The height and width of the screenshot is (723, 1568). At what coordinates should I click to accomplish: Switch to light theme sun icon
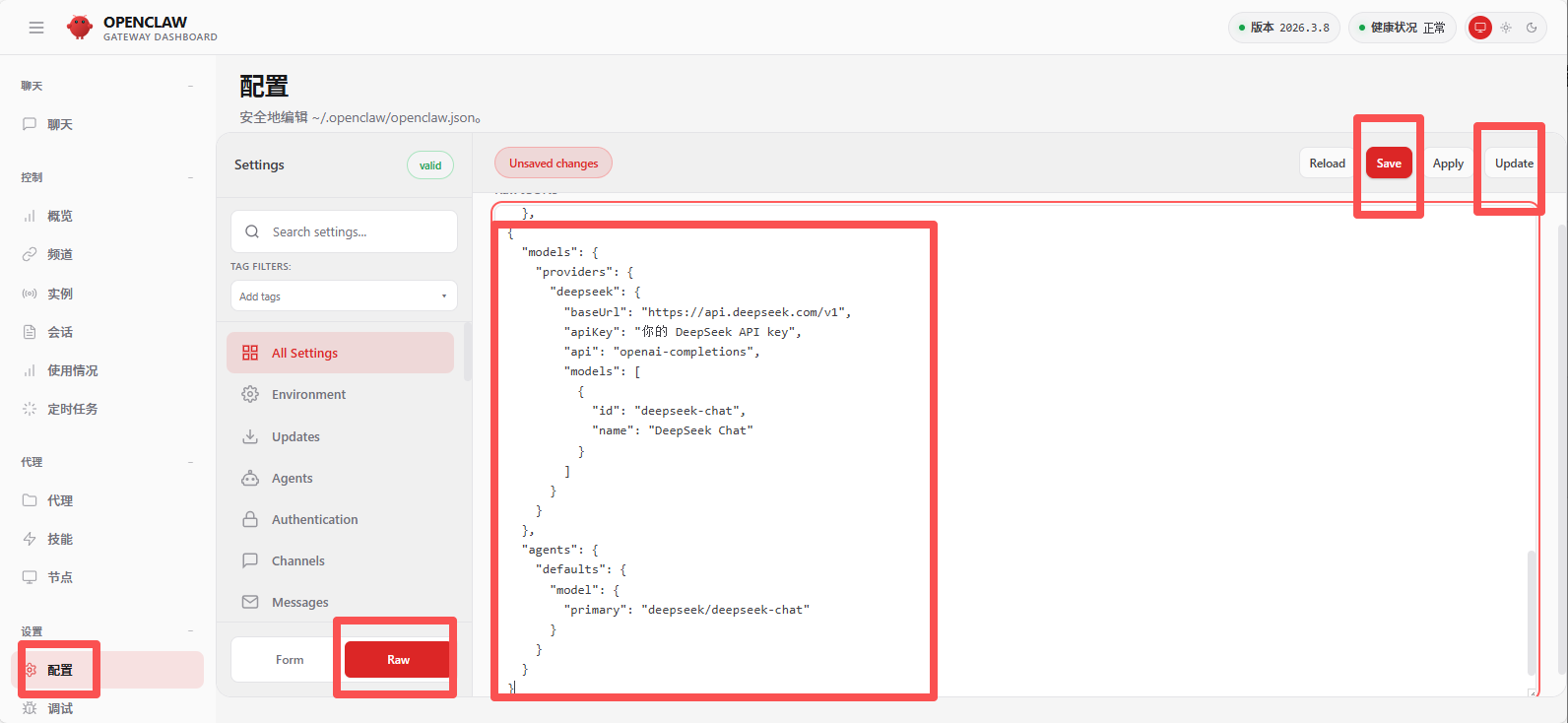click(1506, 28)
